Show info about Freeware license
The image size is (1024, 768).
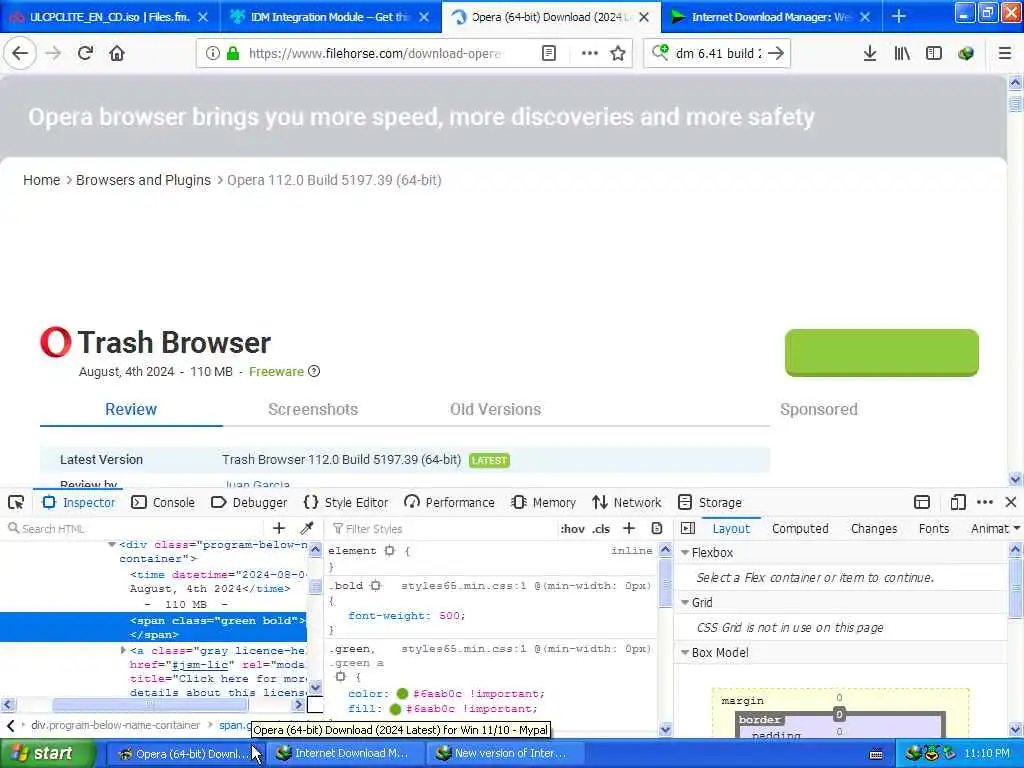314,371
